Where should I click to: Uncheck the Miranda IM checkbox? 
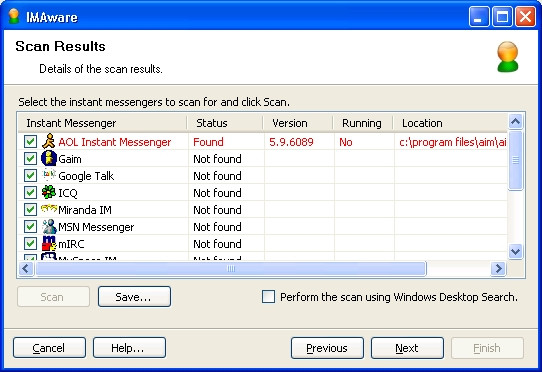30,210
